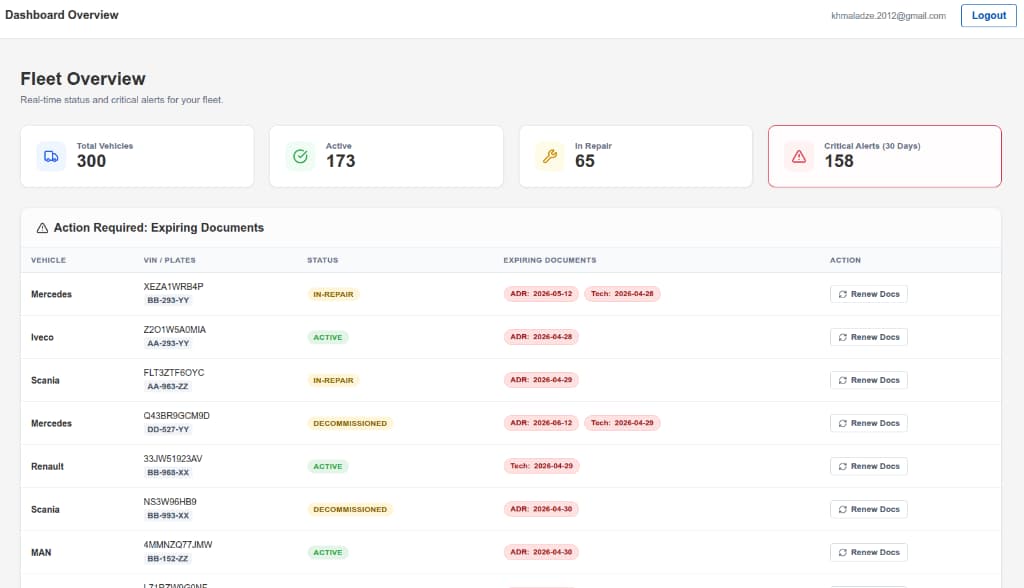Renew docs for Mercedes XEZA1WRB4P
The width and height of the screenshot is (1024, 588).
pyautogui.click(x=869, y=294)
